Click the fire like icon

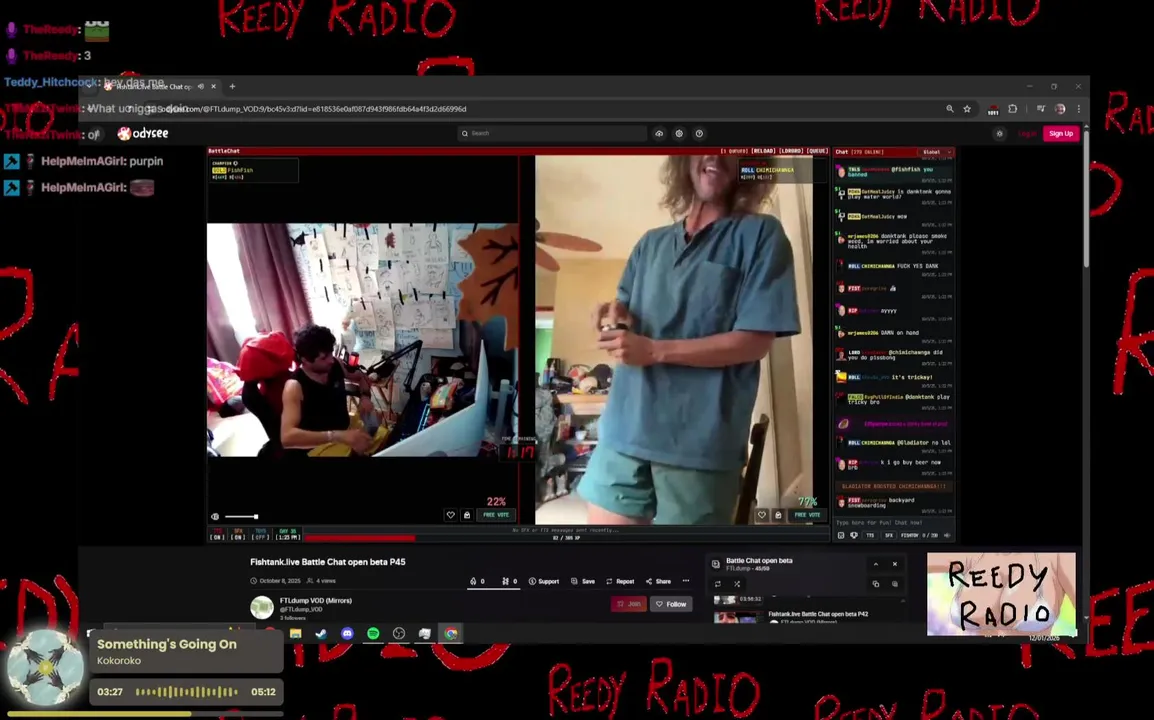(x=473, y=581)
